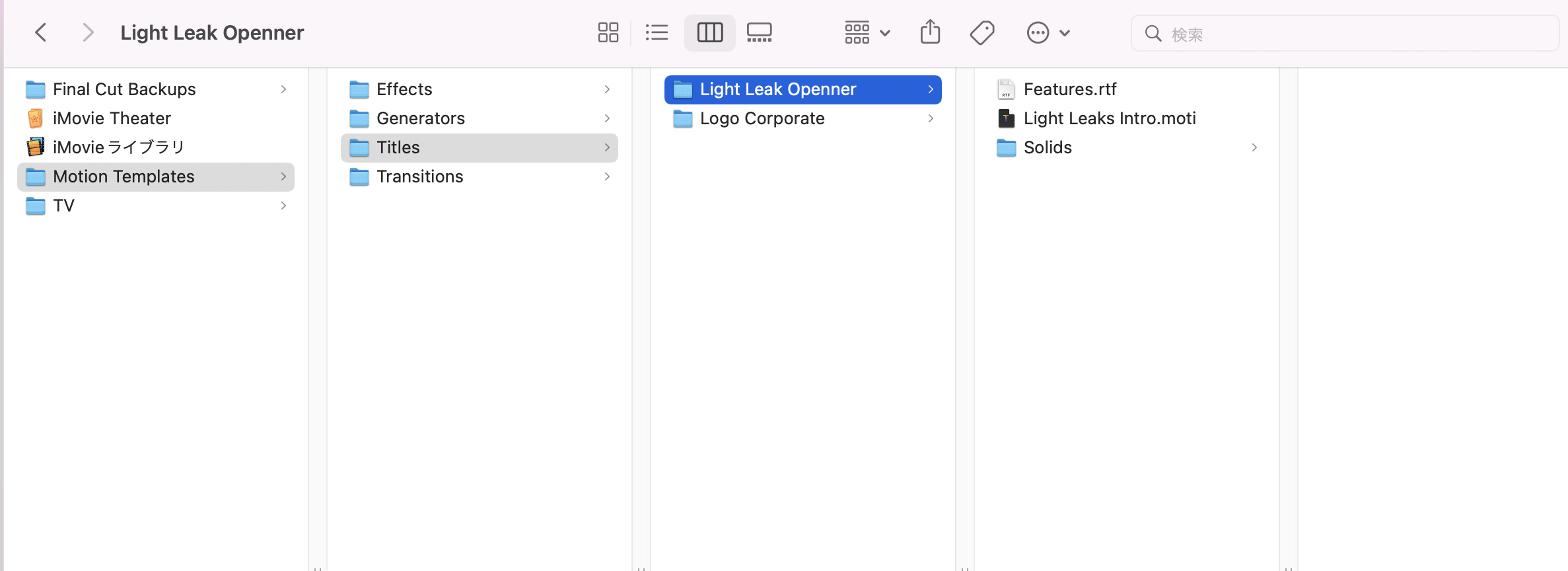Select the Effects folder
Screen dimensions: 1568x571
click(x=480, y=89)
